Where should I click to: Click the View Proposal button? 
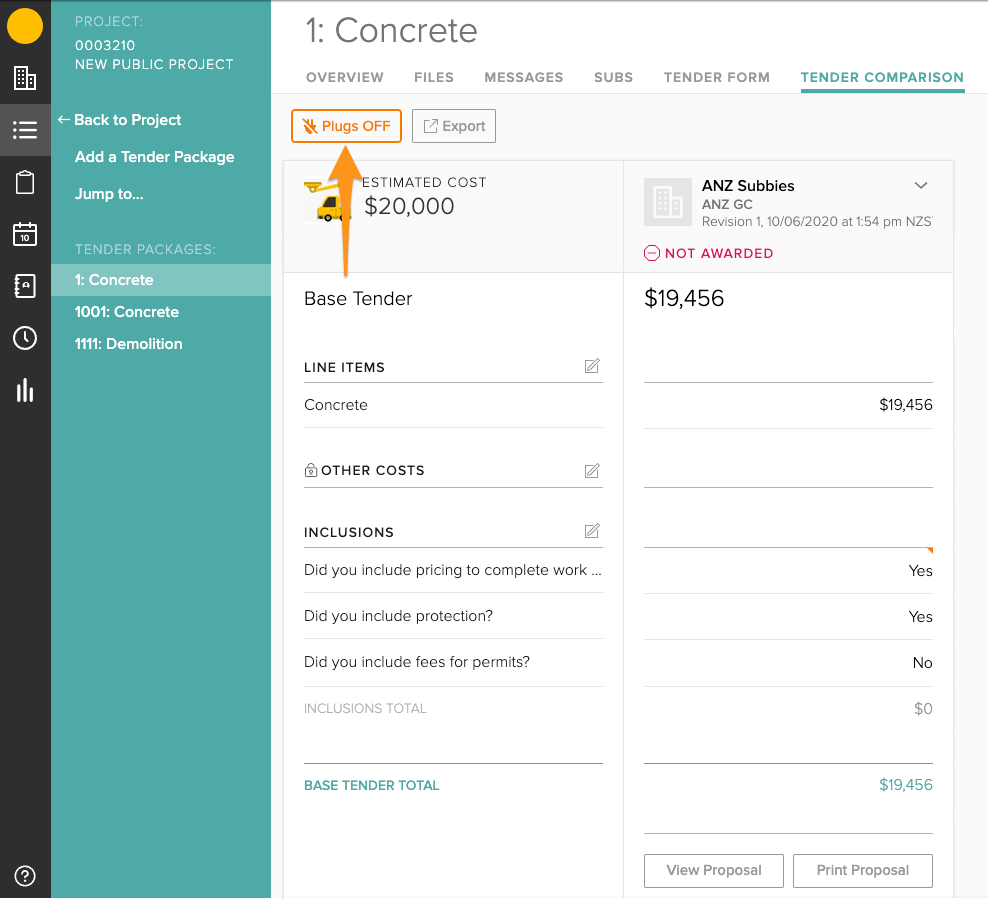click(x=714, y=870)
